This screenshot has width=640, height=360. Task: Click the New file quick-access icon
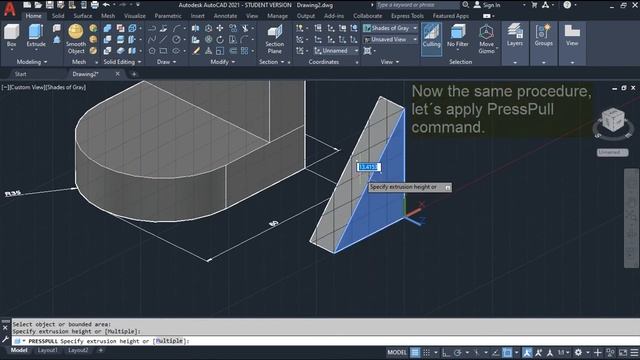pyautogui.click(x=27, y=5)
